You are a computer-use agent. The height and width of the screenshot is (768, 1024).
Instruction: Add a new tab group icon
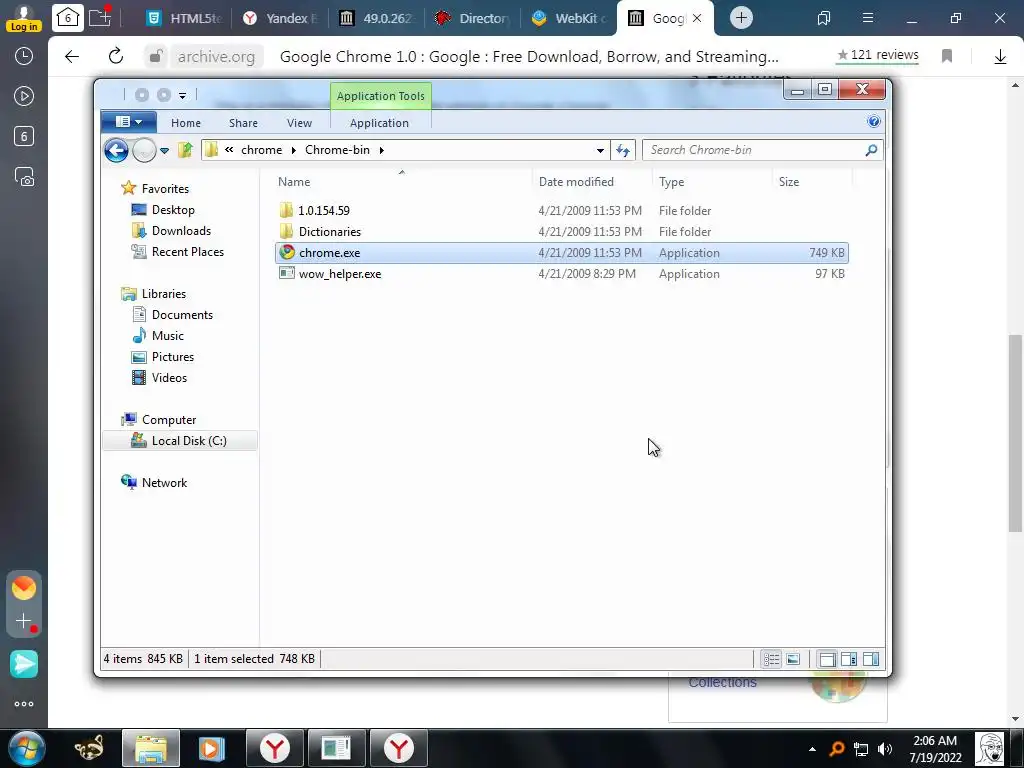(x=100, y=17)
